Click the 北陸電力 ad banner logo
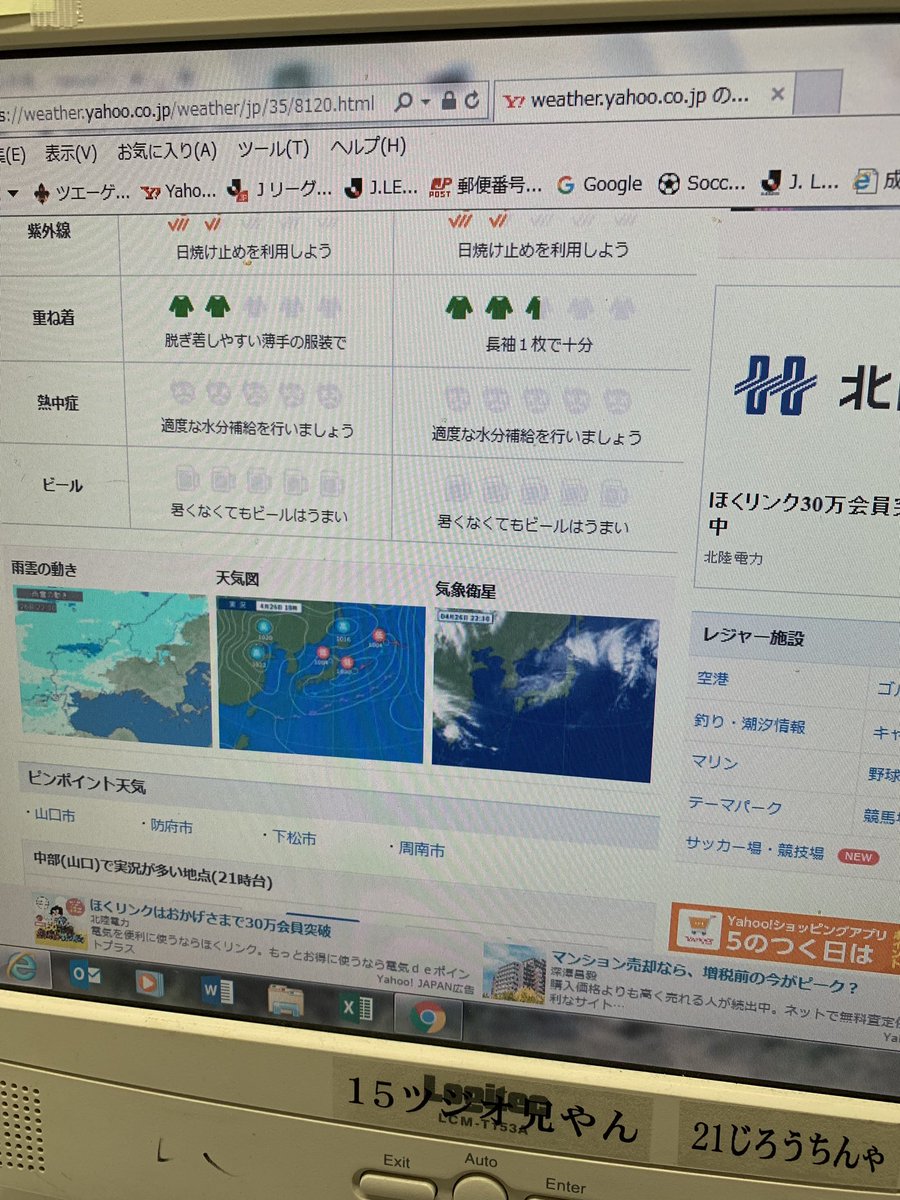Viewport: 900px width, 1200px height. tap(776, 385)
